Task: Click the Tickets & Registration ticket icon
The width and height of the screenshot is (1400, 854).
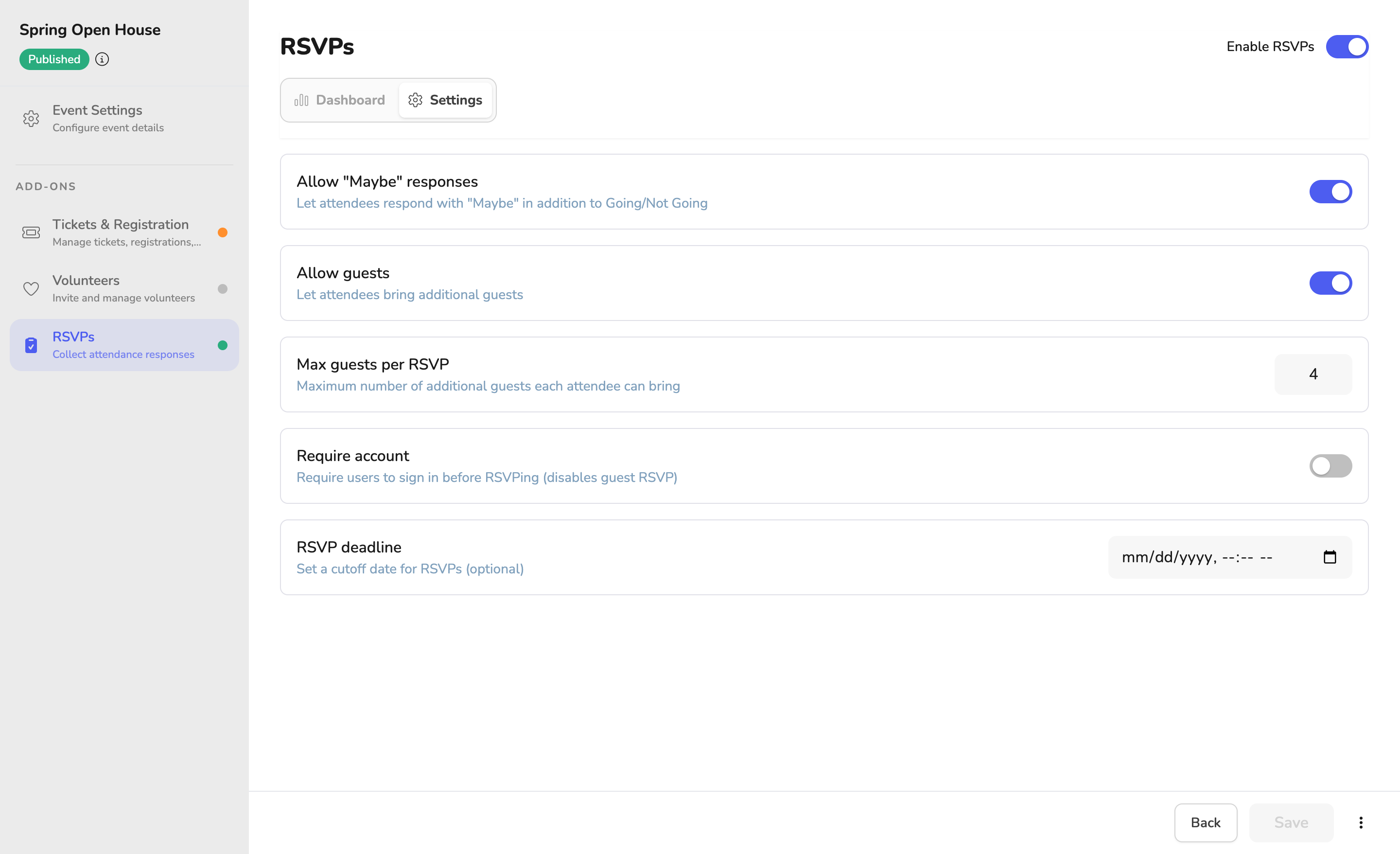Action: 31,232
